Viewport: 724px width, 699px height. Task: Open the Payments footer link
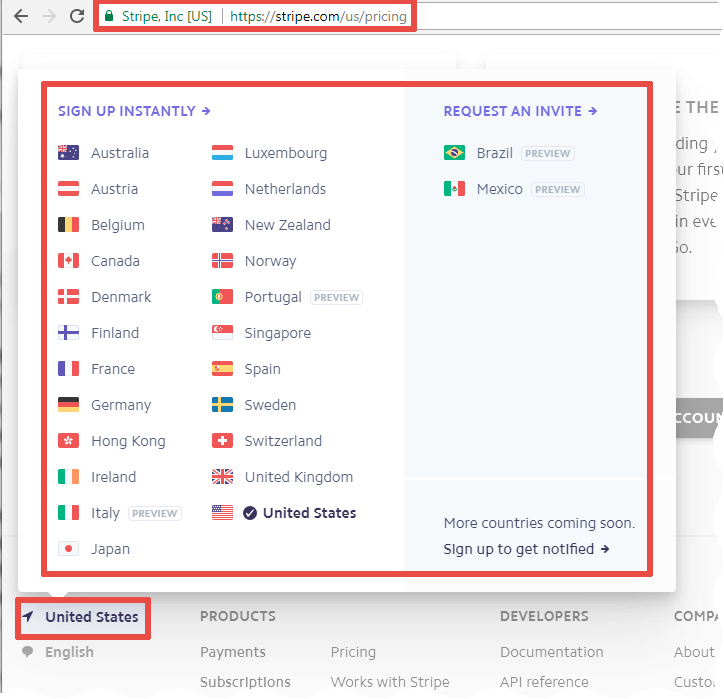pyautogui.click(x=233, y=652)
